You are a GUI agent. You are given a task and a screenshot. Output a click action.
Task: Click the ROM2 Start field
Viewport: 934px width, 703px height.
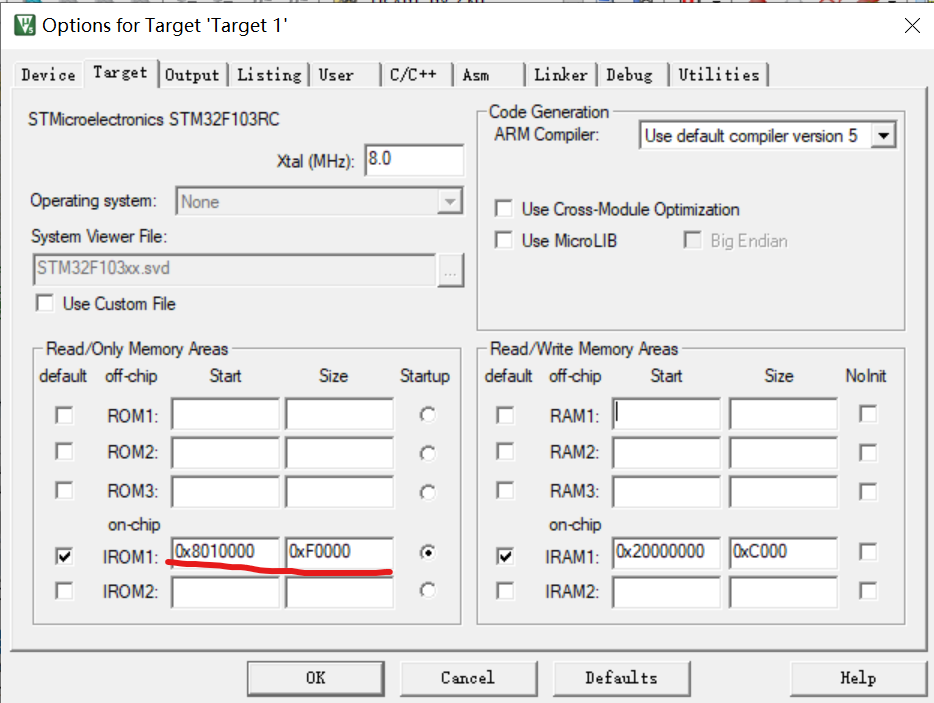point(225,453)
